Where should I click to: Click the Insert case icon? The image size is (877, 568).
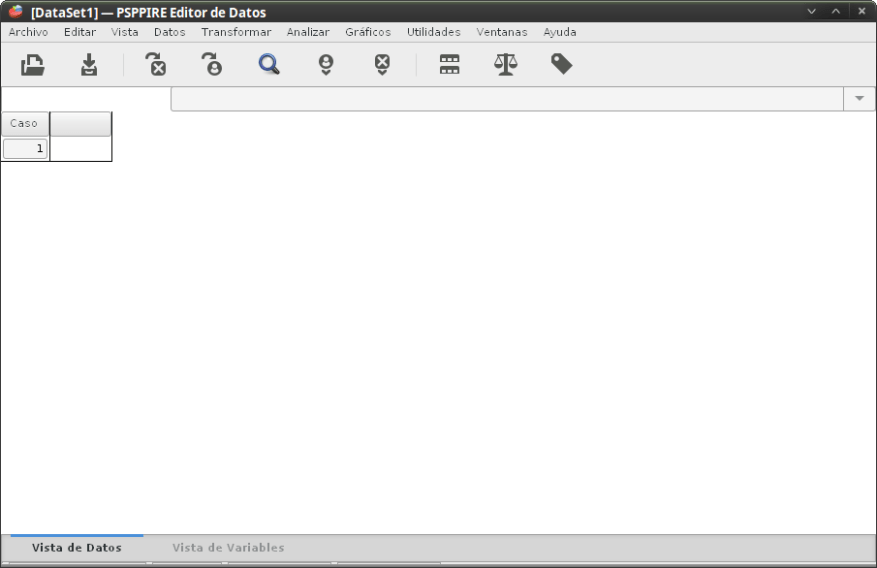click(326, 65)
